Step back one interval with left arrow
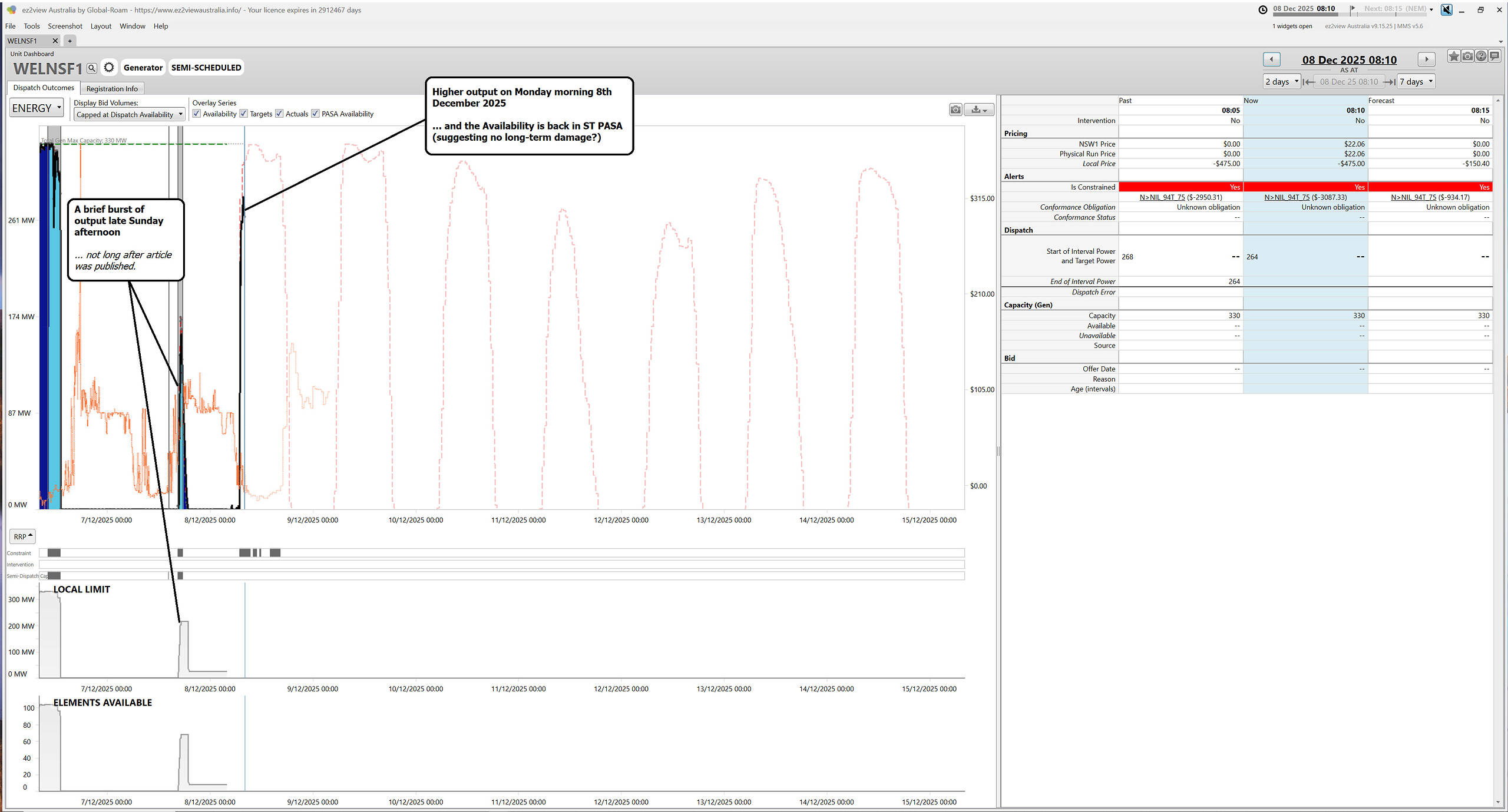1508x812 pixels. coord(1271,59)
